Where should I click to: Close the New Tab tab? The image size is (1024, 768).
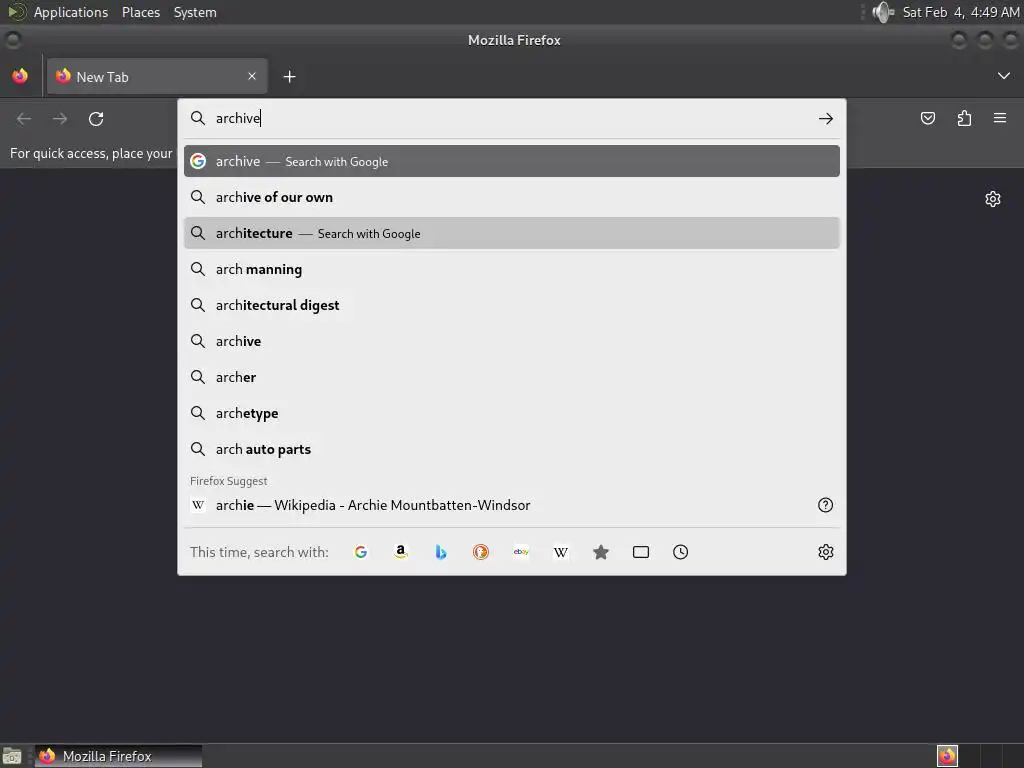click(x=252, y=76)
